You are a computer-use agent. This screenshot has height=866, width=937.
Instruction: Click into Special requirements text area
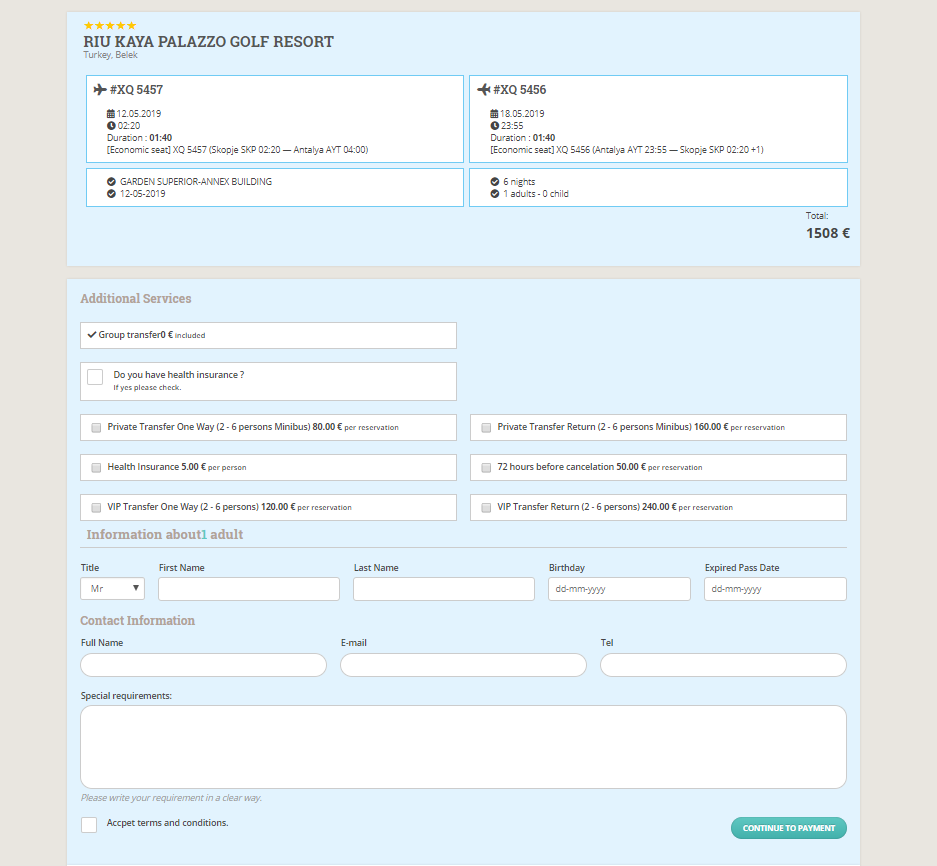click(463, 747)
